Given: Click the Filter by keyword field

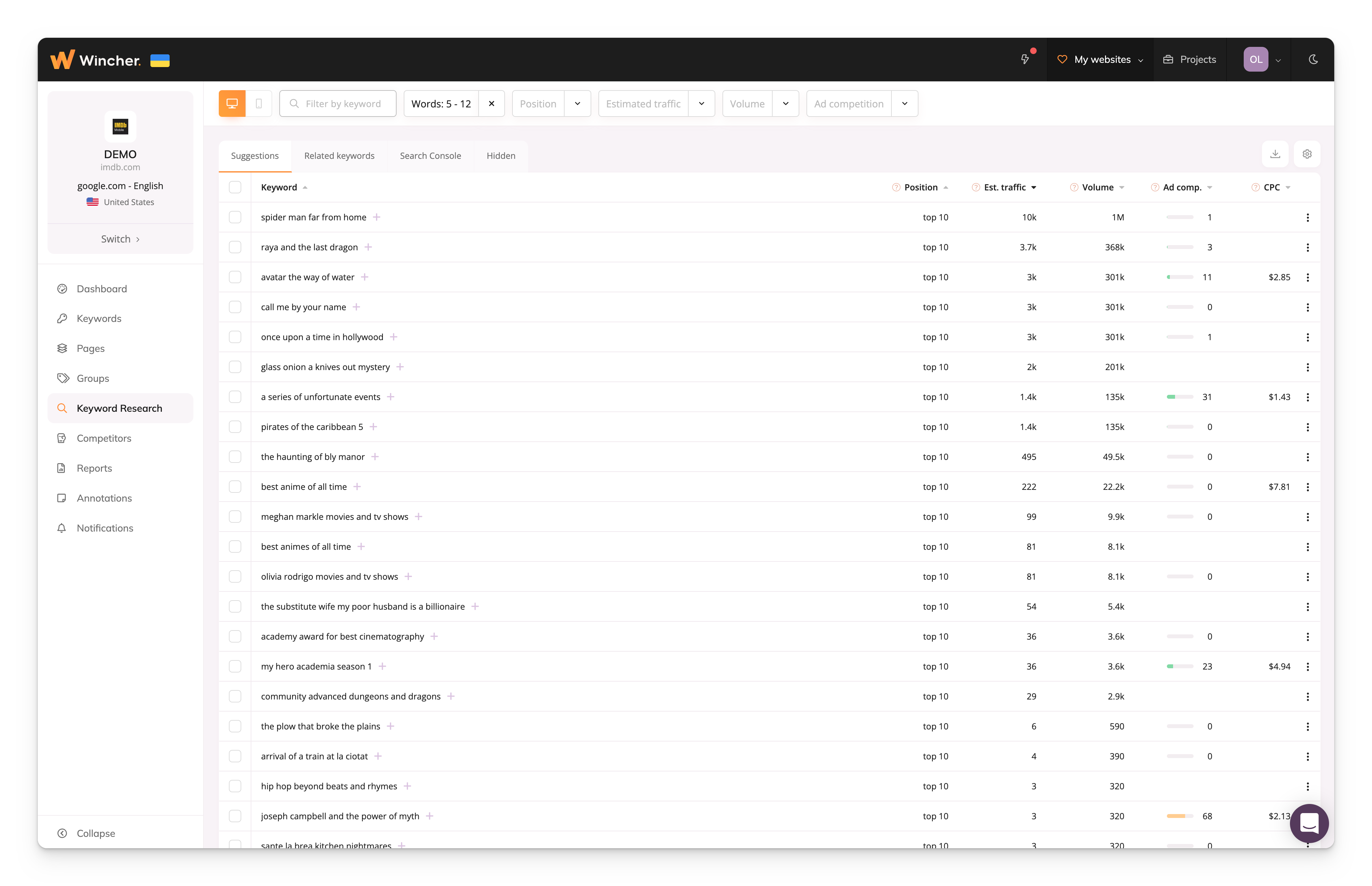Looking at the screenshot, I should coord(343,104).
